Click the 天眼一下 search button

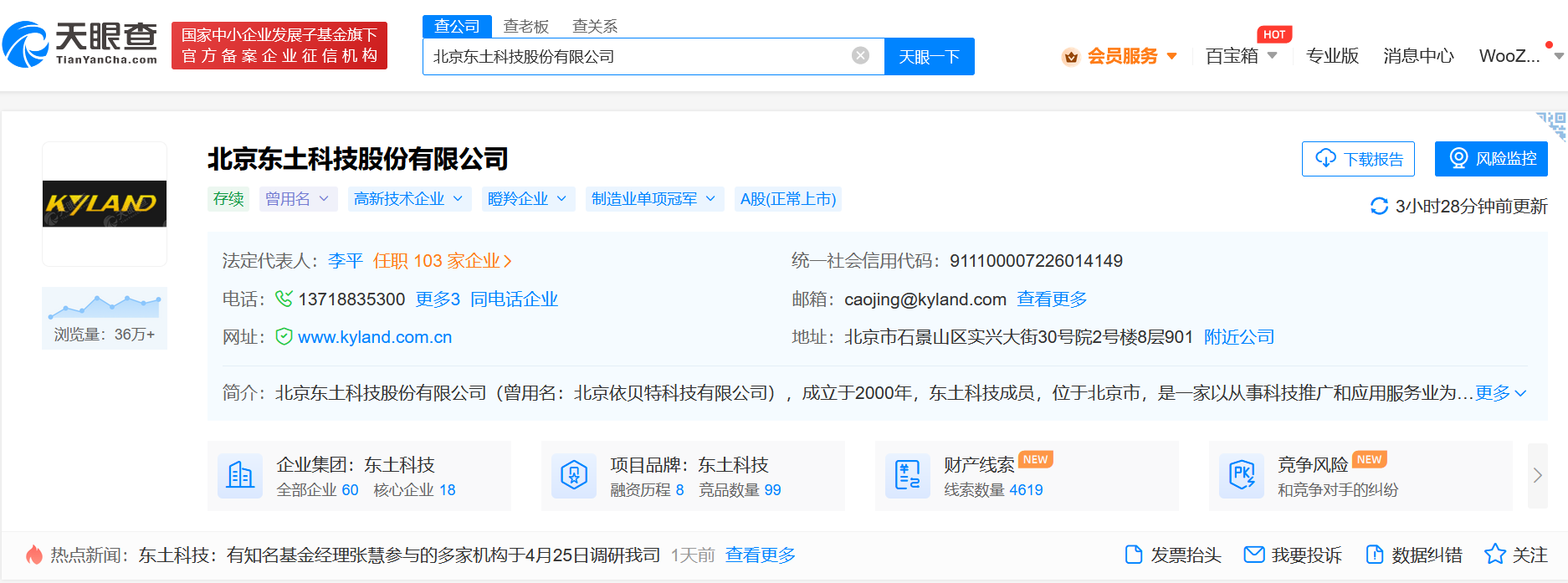[929, 56]
